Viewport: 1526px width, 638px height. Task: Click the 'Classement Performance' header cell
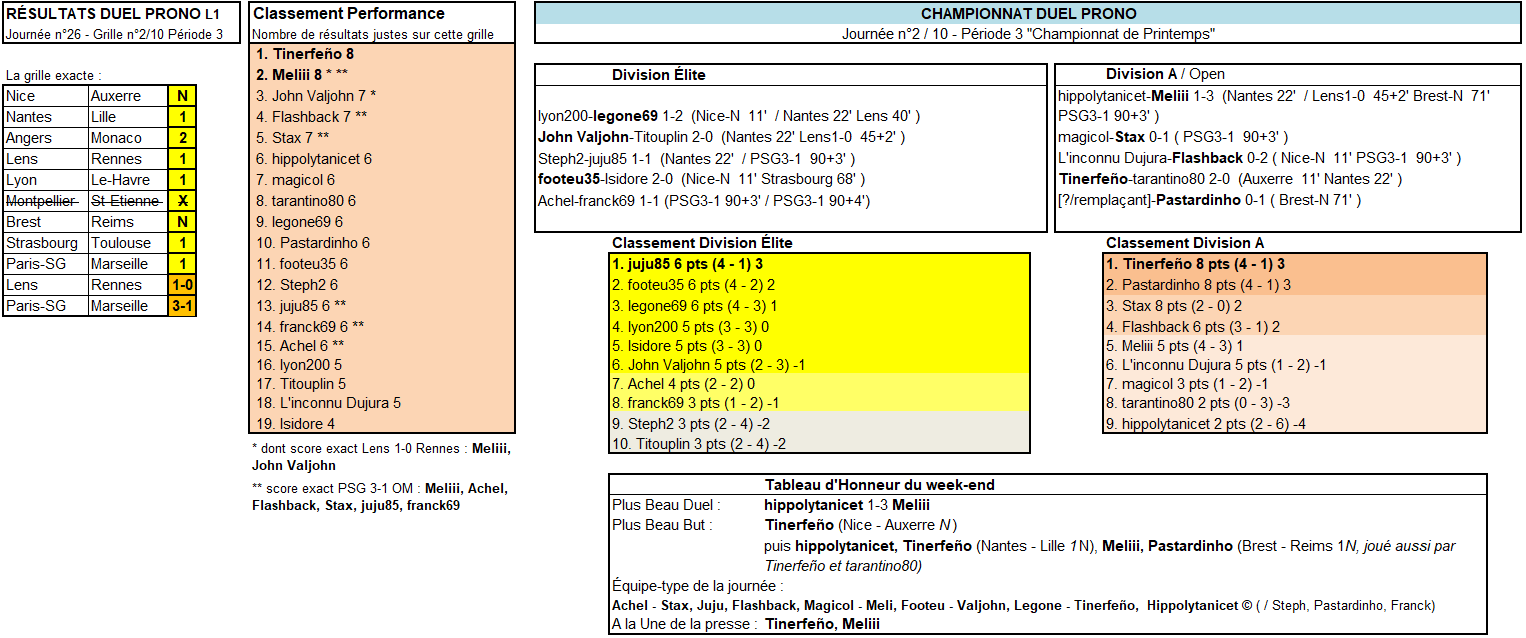coord(349,14)
